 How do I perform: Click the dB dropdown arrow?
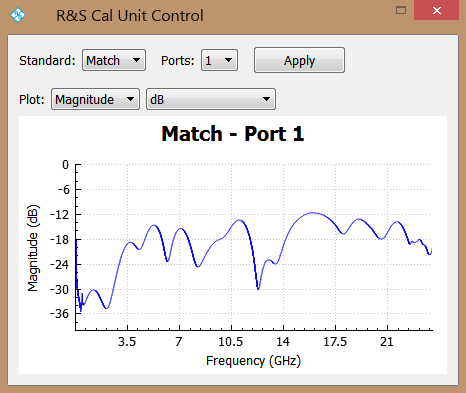[x=266, y=99]
